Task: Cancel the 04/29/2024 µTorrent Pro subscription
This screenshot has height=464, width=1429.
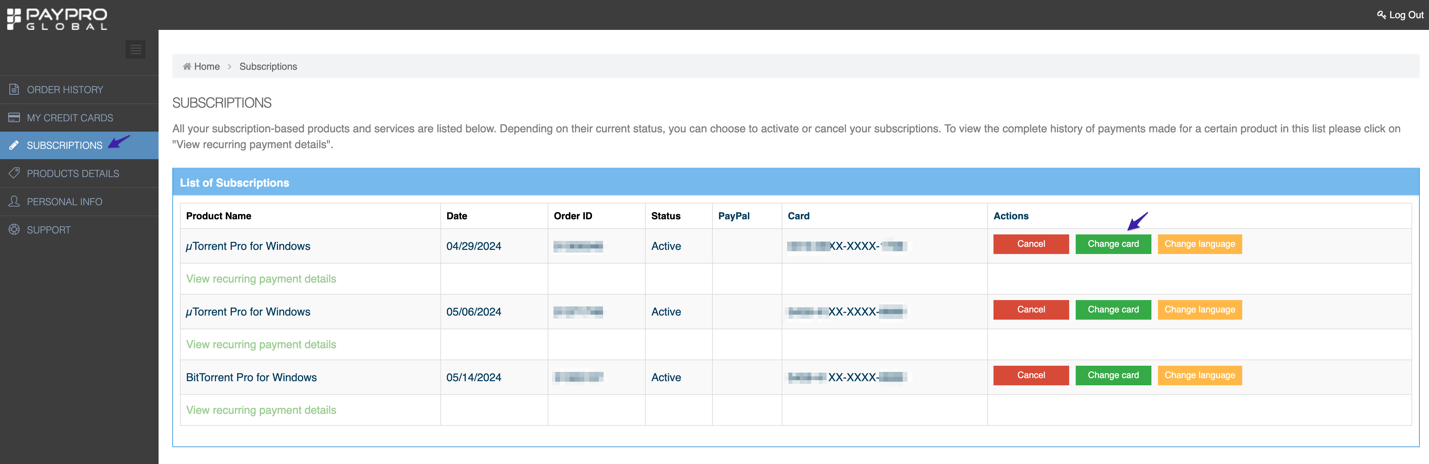Action: 1031,244
